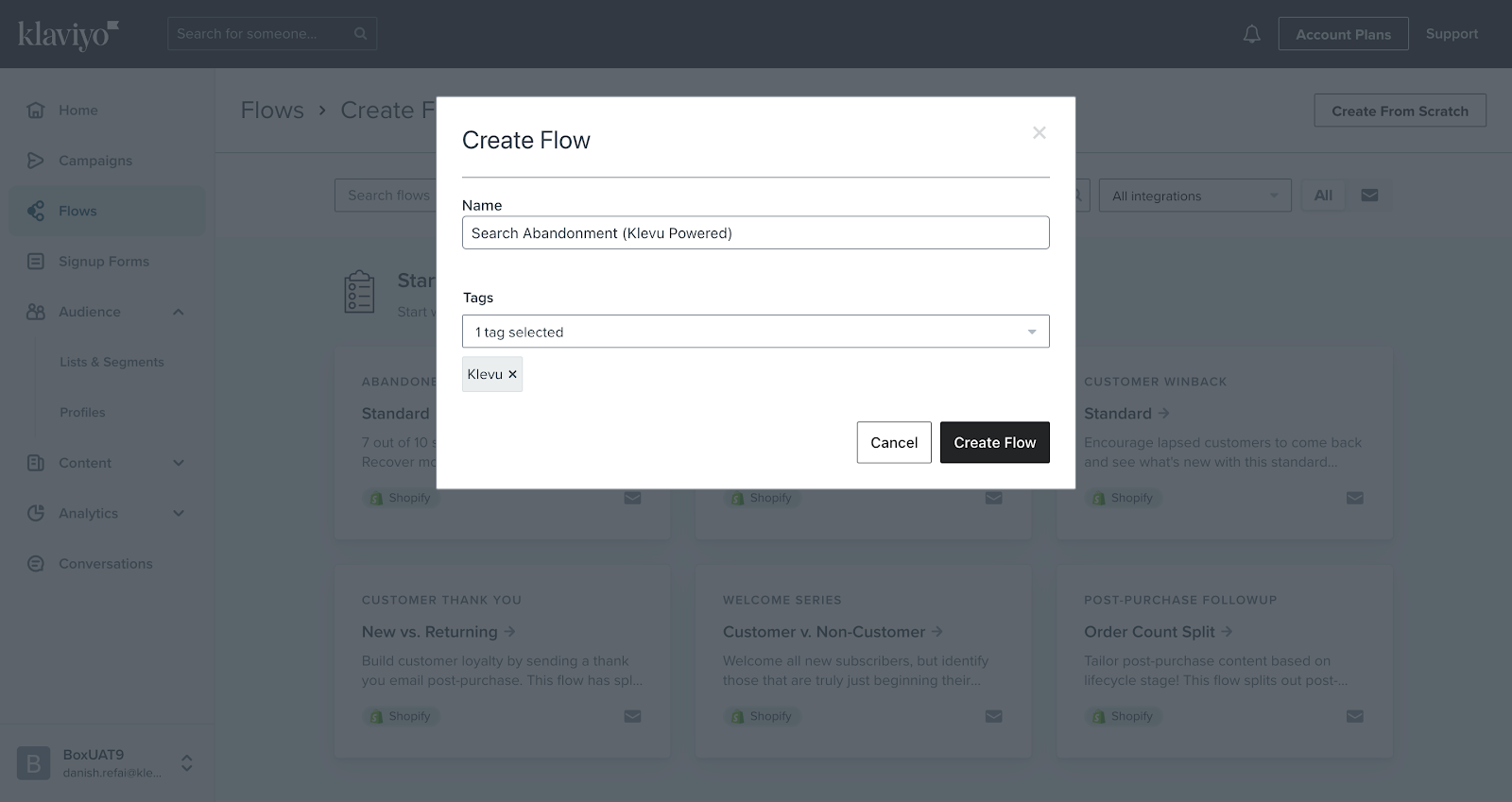Click the flow Name input field

tap(755, 232)
